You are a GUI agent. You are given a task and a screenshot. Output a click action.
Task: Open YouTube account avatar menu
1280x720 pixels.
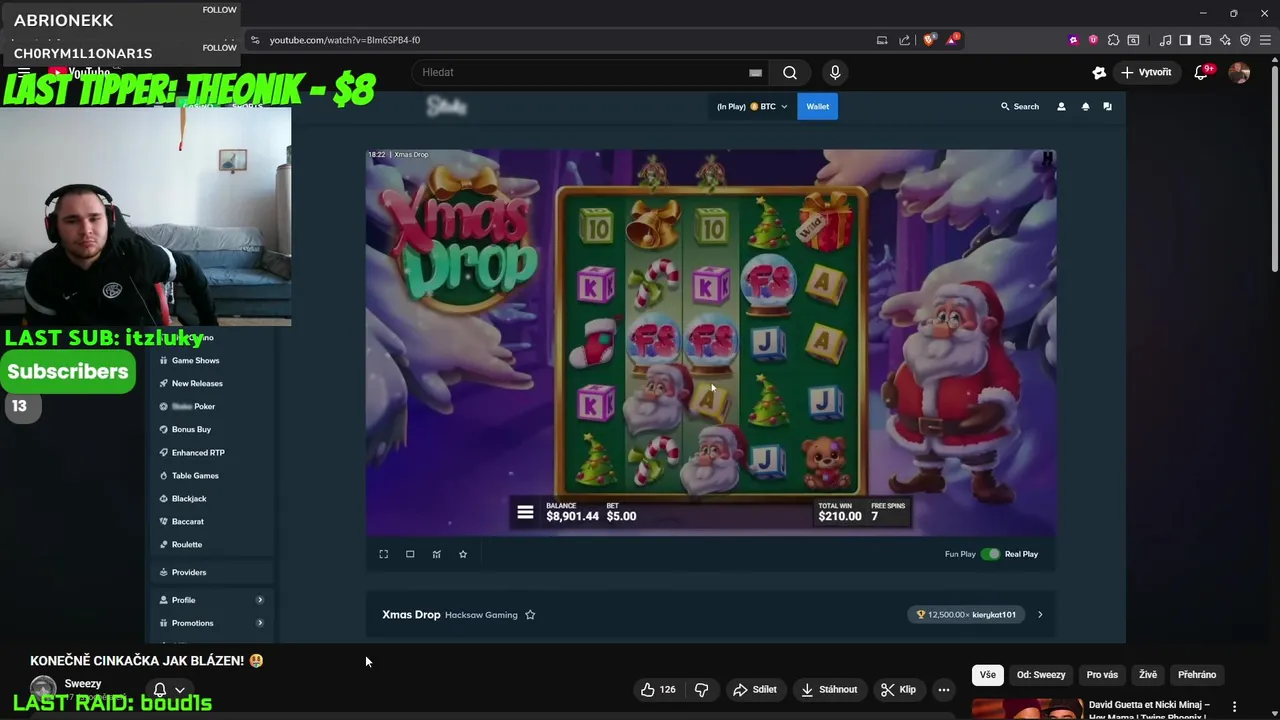pos(1239,72)
